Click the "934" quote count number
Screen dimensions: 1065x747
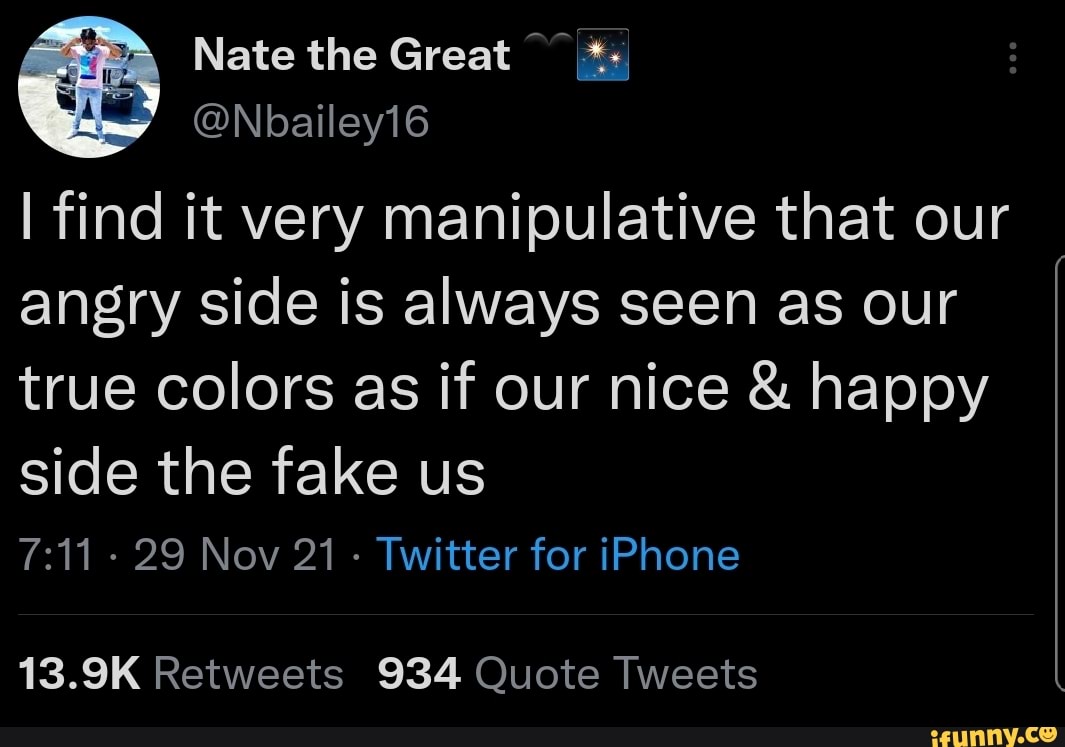420,673
